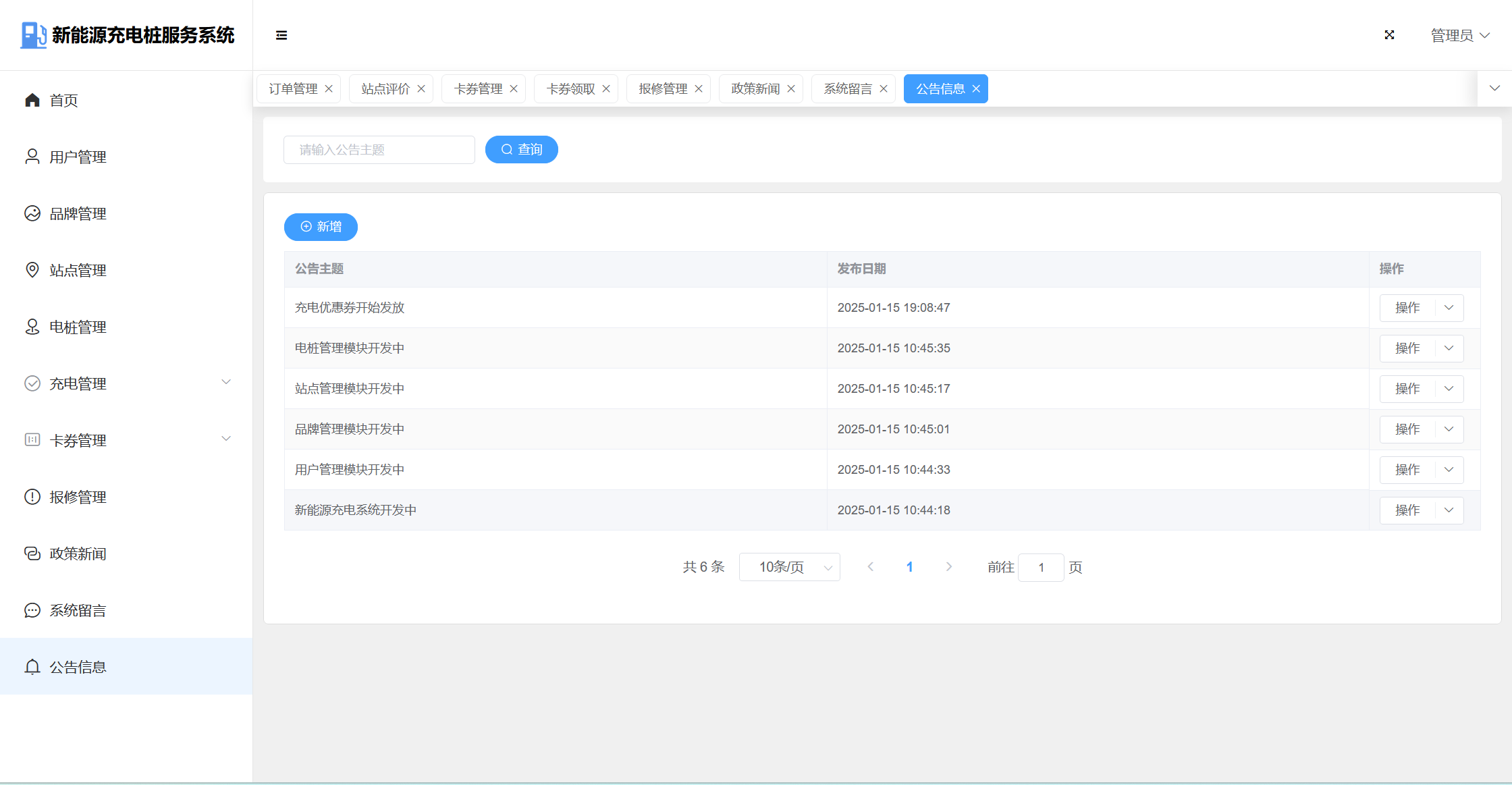Image resolution: width=1512 pixels, height=785 pixels.
Task: Close the active 公告信息 tab
Action: click(x=976, y=88)
